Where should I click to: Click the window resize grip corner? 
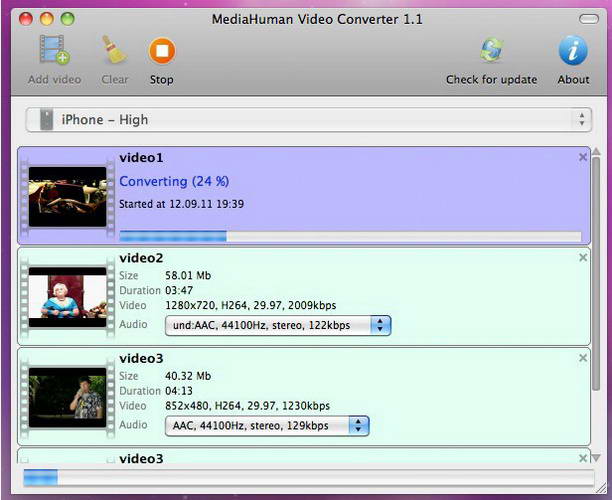601,488
